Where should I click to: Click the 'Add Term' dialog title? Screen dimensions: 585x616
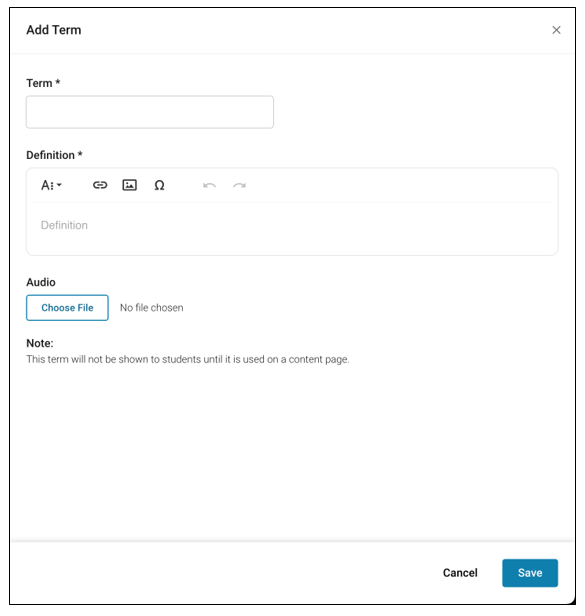54,30
